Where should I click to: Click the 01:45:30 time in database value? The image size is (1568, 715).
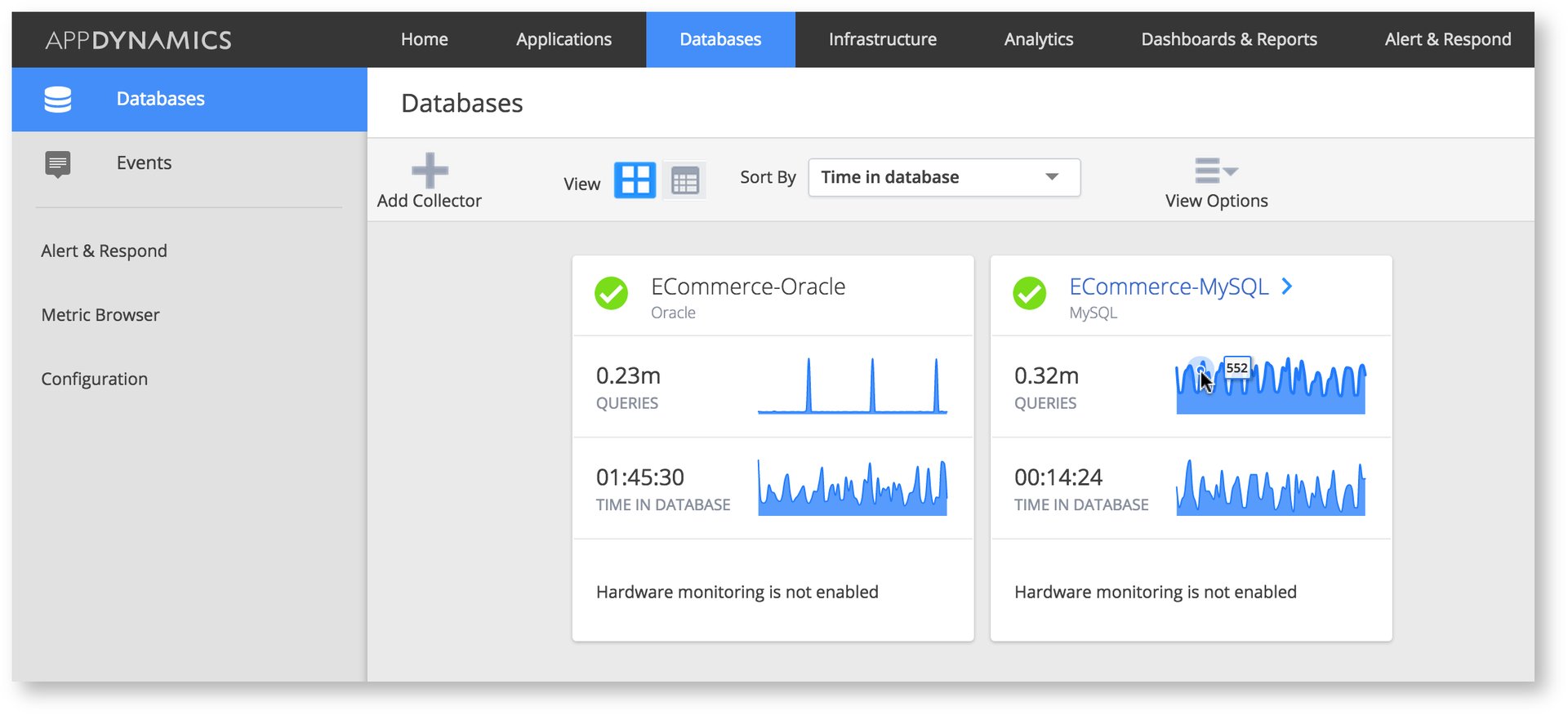pos(640,477)
